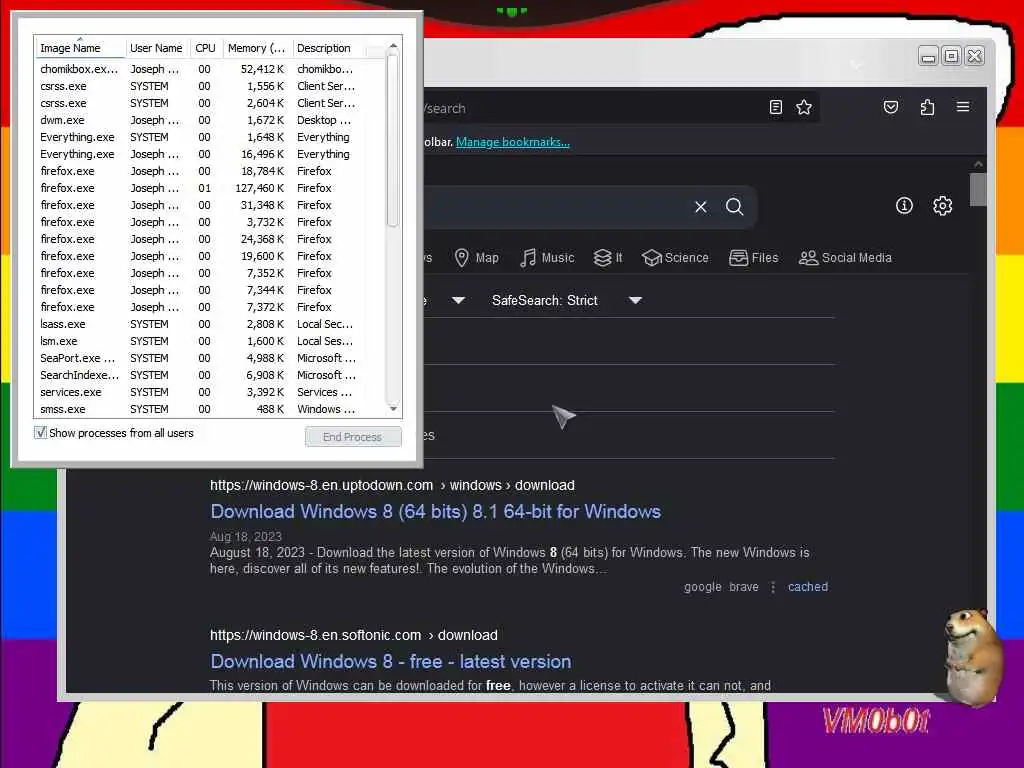1024x768 pixels.
Task: Open Download Windows 8 - free result
Action: (x=391, y=662)
